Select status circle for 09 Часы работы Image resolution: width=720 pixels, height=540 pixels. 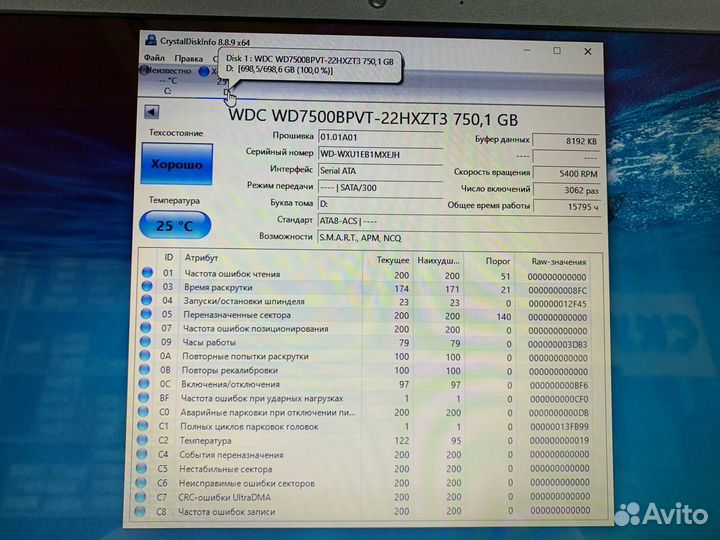tap(145, 342)
